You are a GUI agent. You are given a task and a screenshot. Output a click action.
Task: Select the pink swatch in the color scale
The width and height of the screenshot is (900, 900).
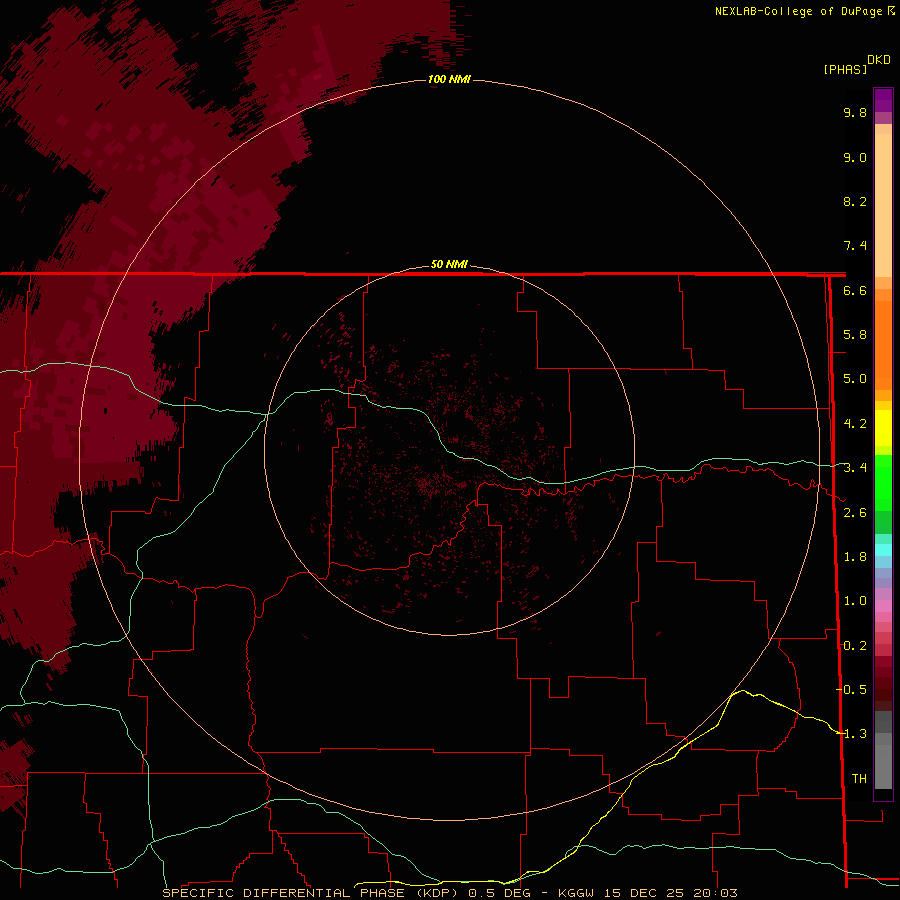(883, 606)
